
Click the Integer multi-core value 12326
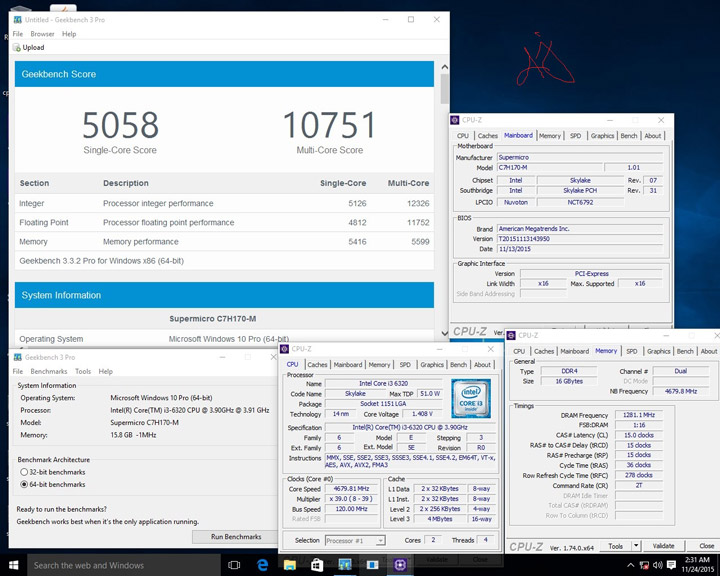pyautogui.click(x=418, y=203)
